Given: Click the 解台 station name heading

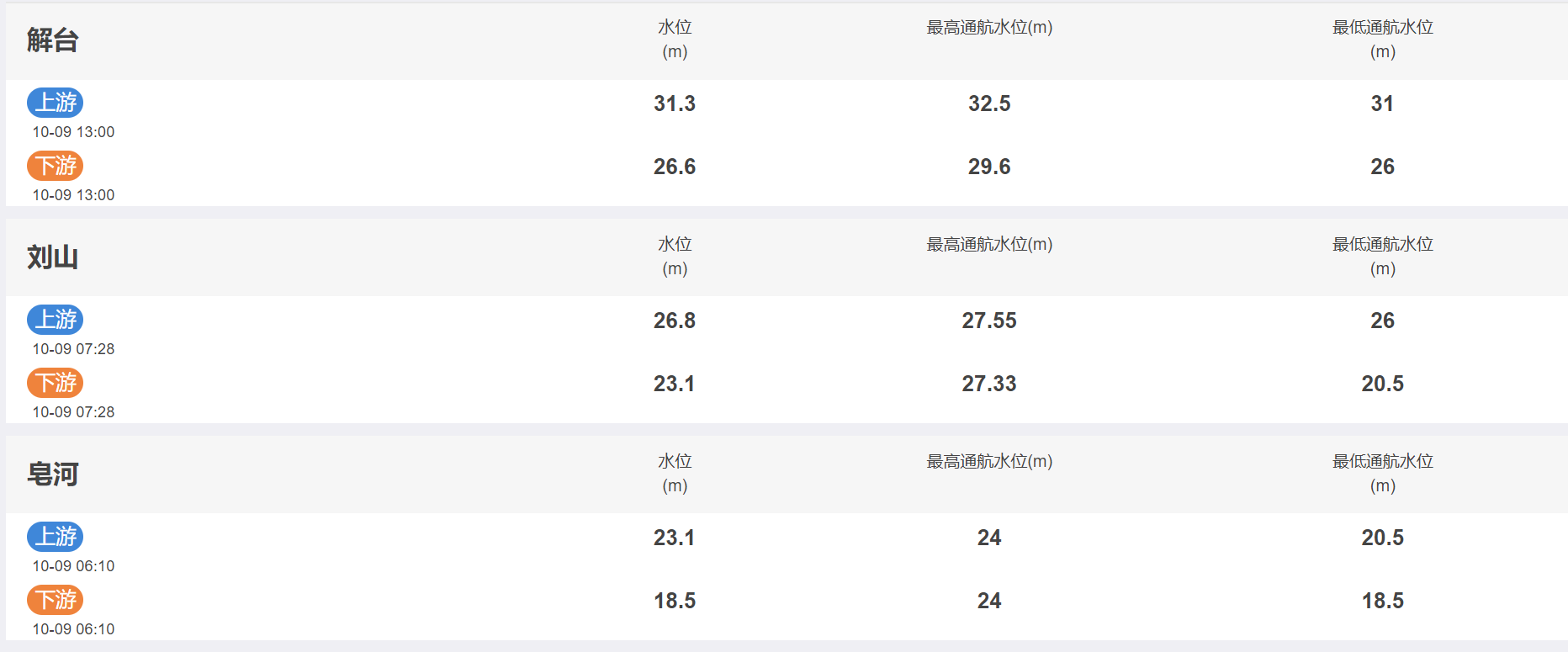Looking at the screenshot, I should 52,40.
